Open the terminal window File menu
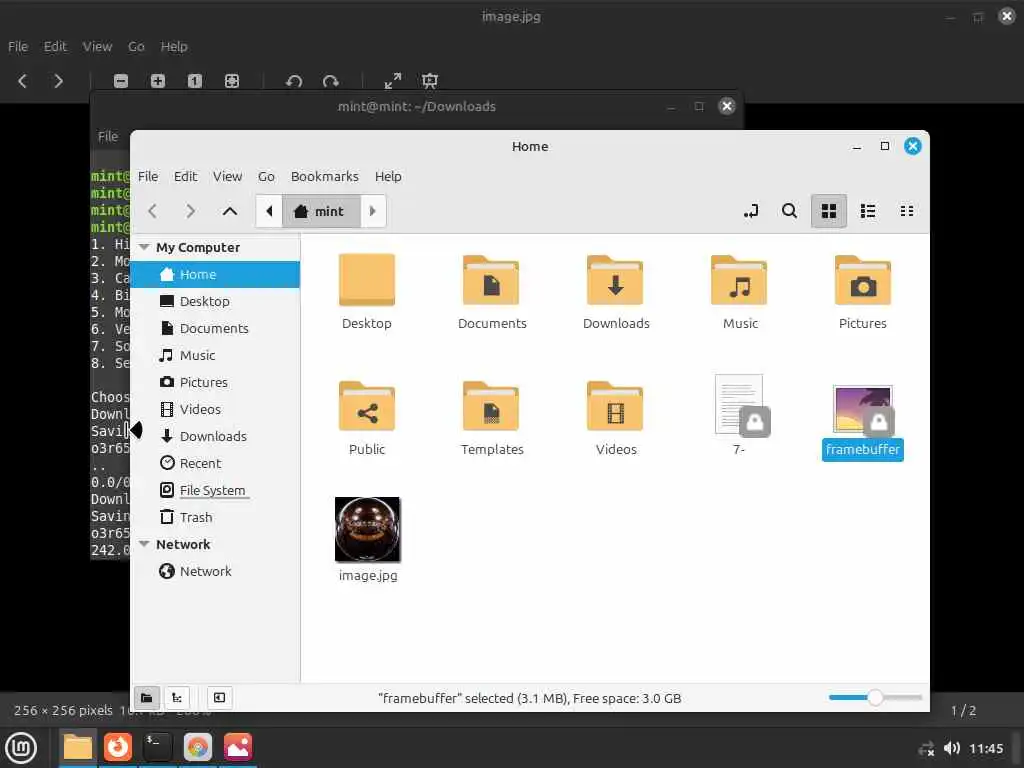 pyautogui.click(x=108, y=136)
